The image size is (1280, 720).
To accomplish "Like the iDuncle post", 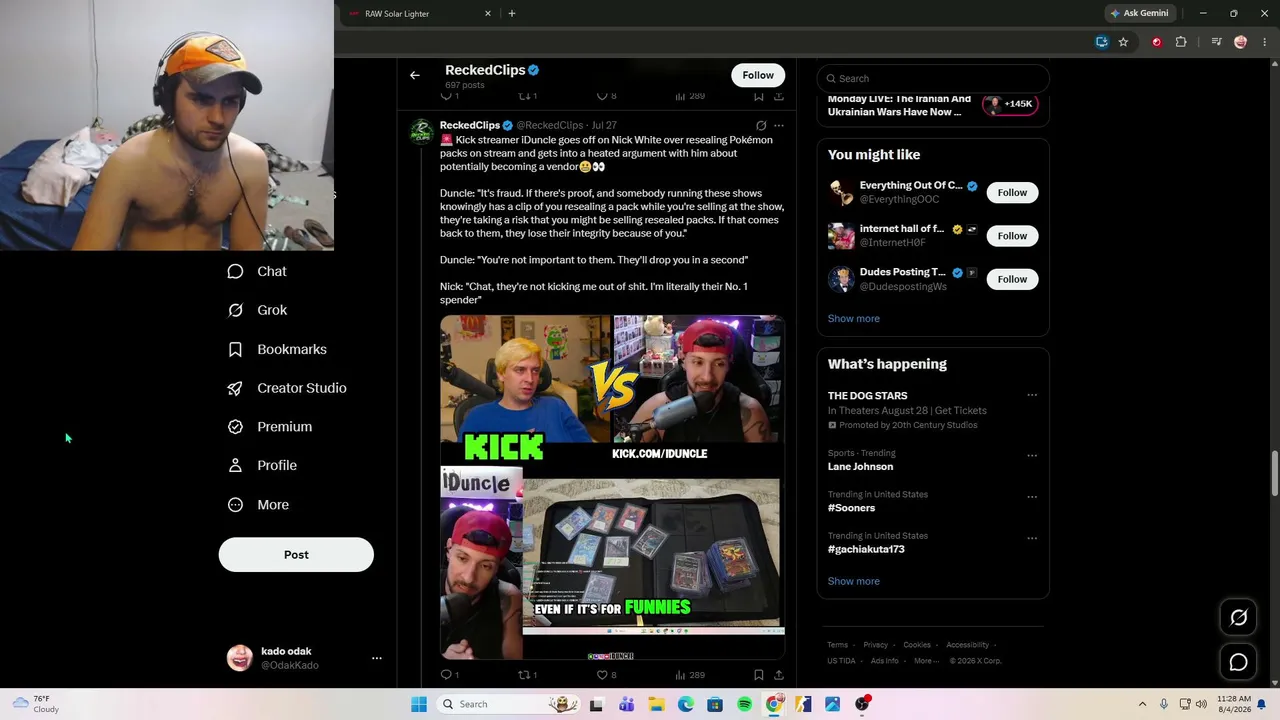I will click(x=606, y=675).
